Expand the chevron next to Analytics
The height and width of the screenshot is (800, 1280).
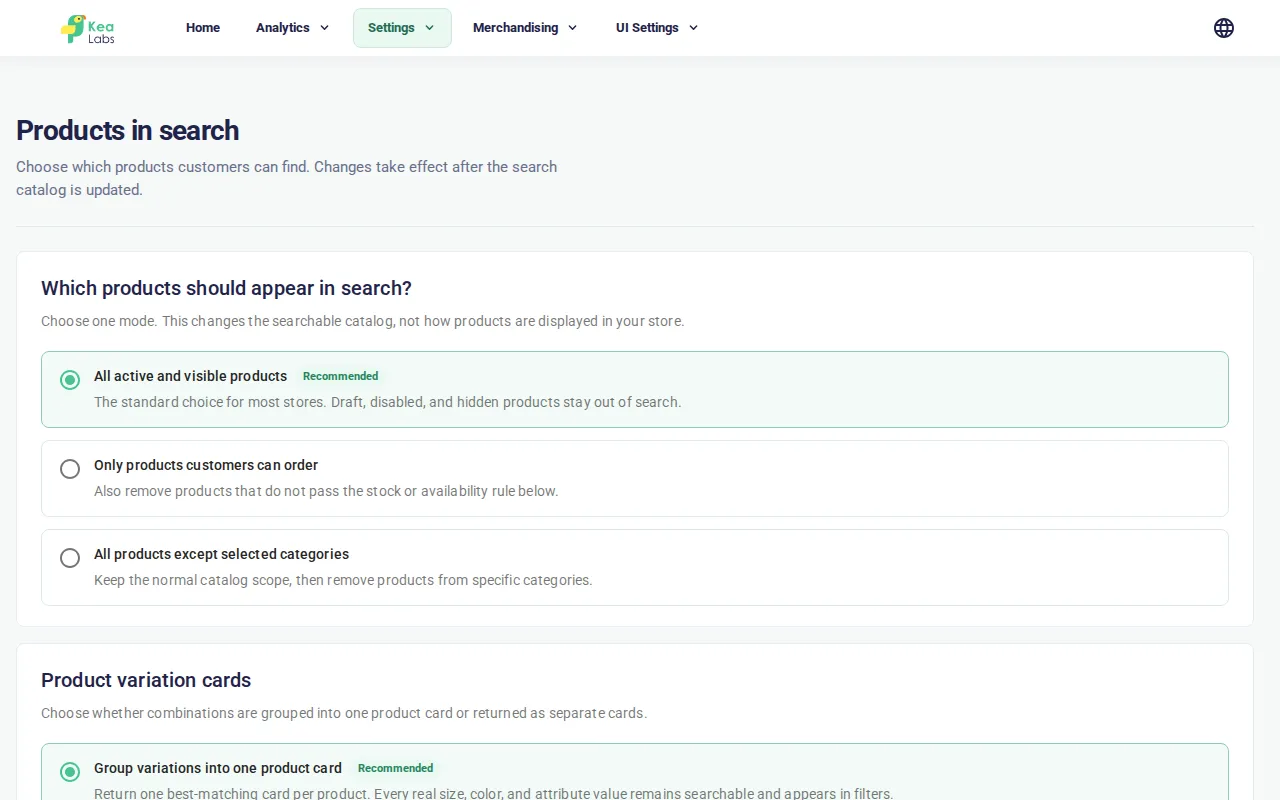pyautogui.click(x=324, y=28)
